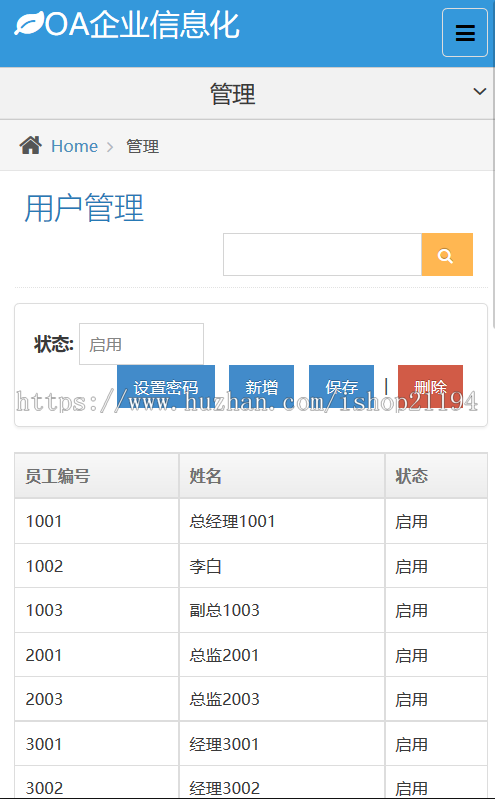Go to Home breadcrumb link

[74, 146]
